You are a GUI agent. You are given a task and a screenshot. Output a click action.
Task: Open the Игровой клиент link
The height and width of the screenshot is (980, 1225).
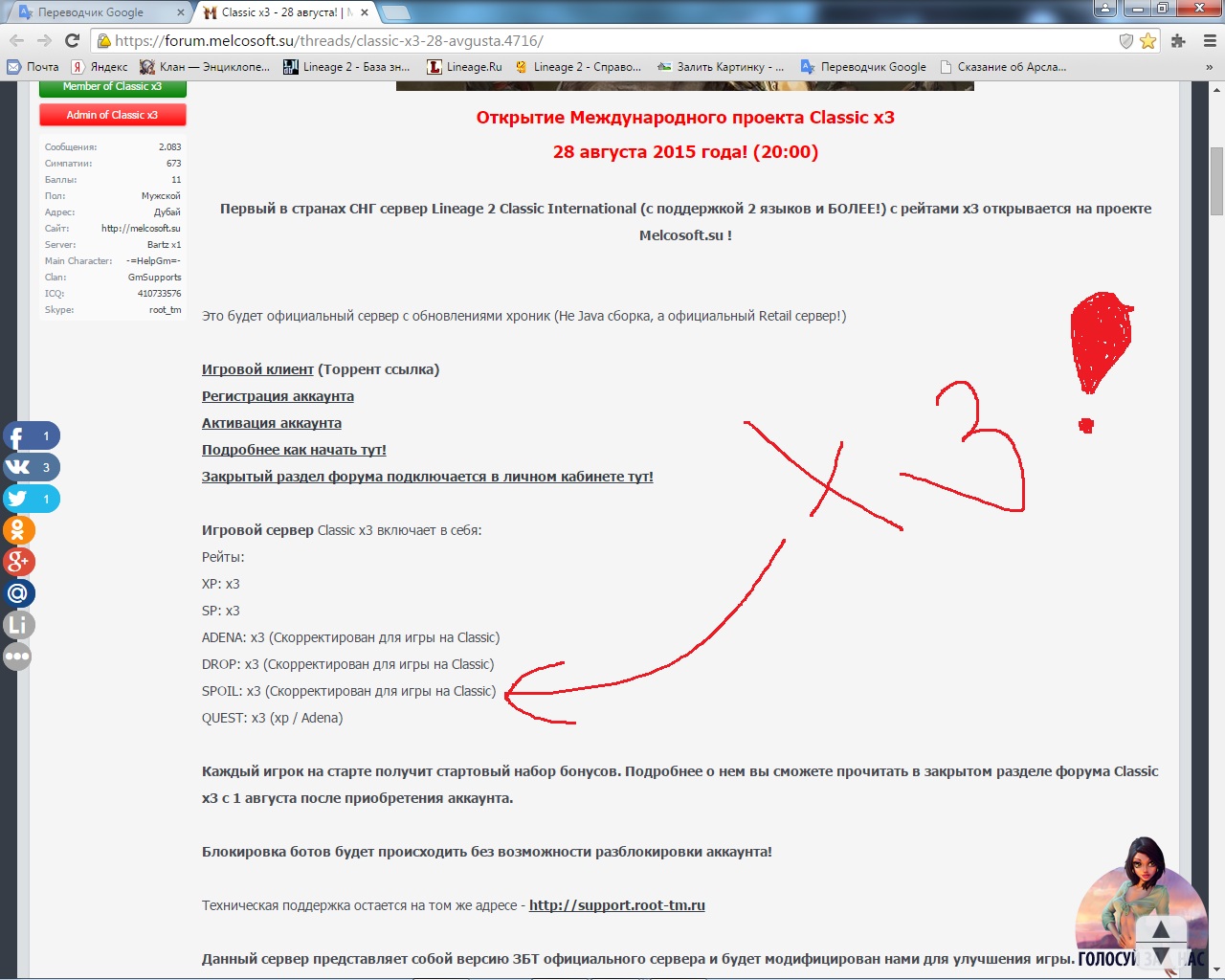(257, 369)
